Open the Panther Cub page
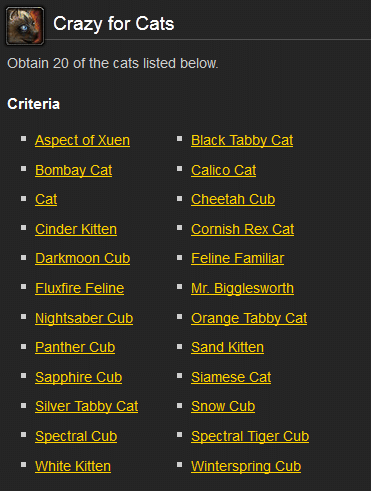The width and height of the screenshot is (371, 491). click(x=75, y=347)
